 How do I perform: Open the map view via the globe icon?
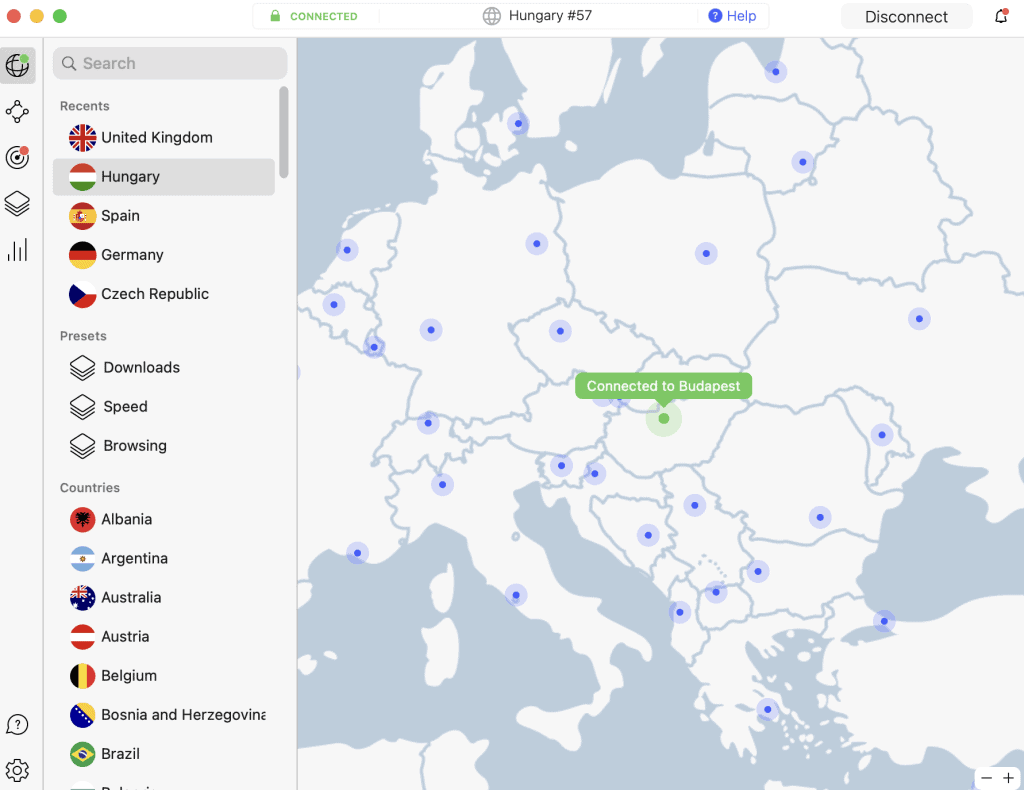coord(17,66)
